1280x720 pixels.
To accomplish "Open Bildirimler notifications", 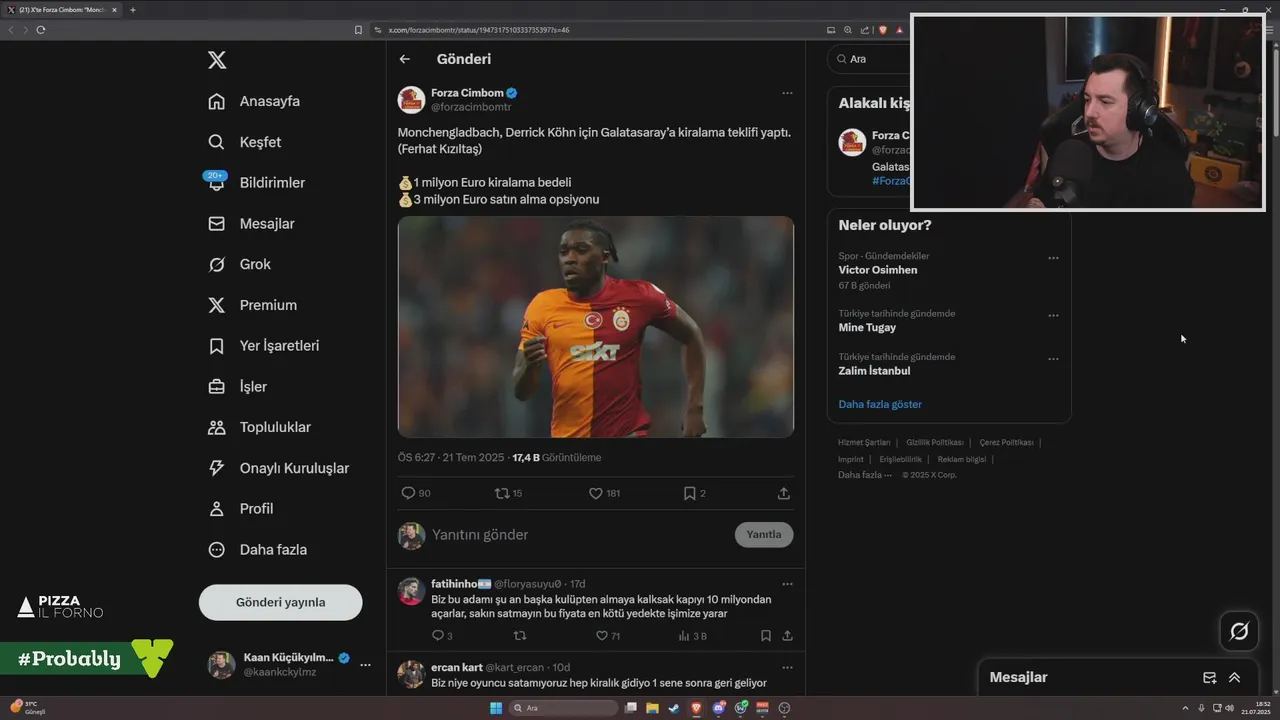I will 256,183.
